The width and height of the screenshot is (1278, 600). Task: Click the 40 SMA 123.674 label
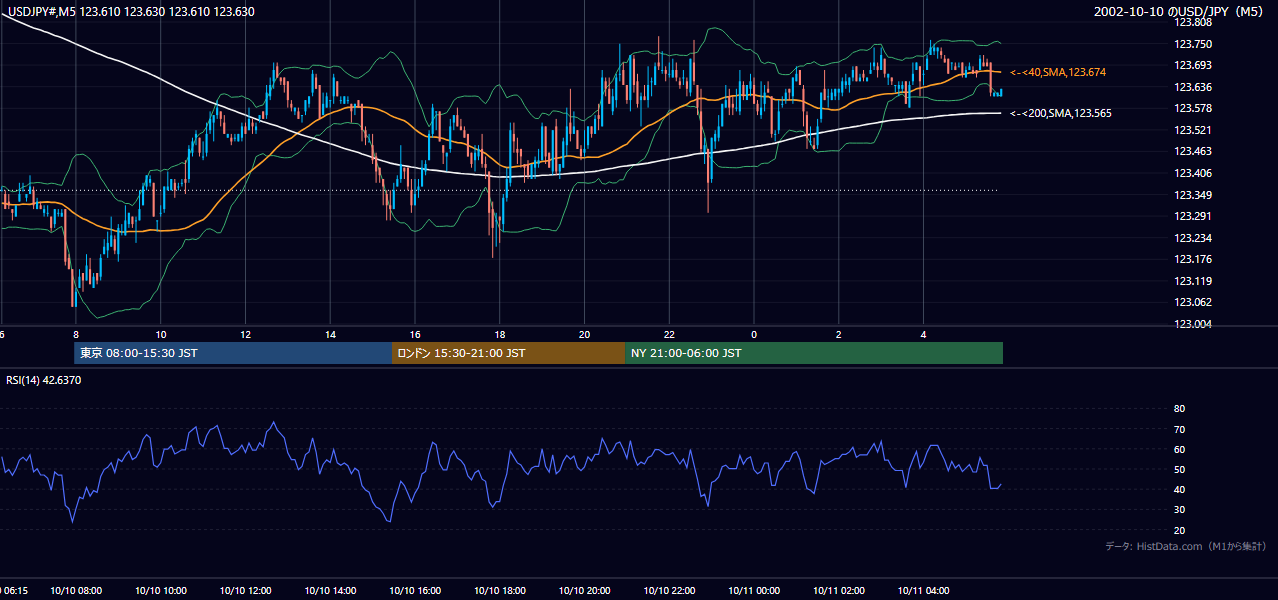(1058, 72)
